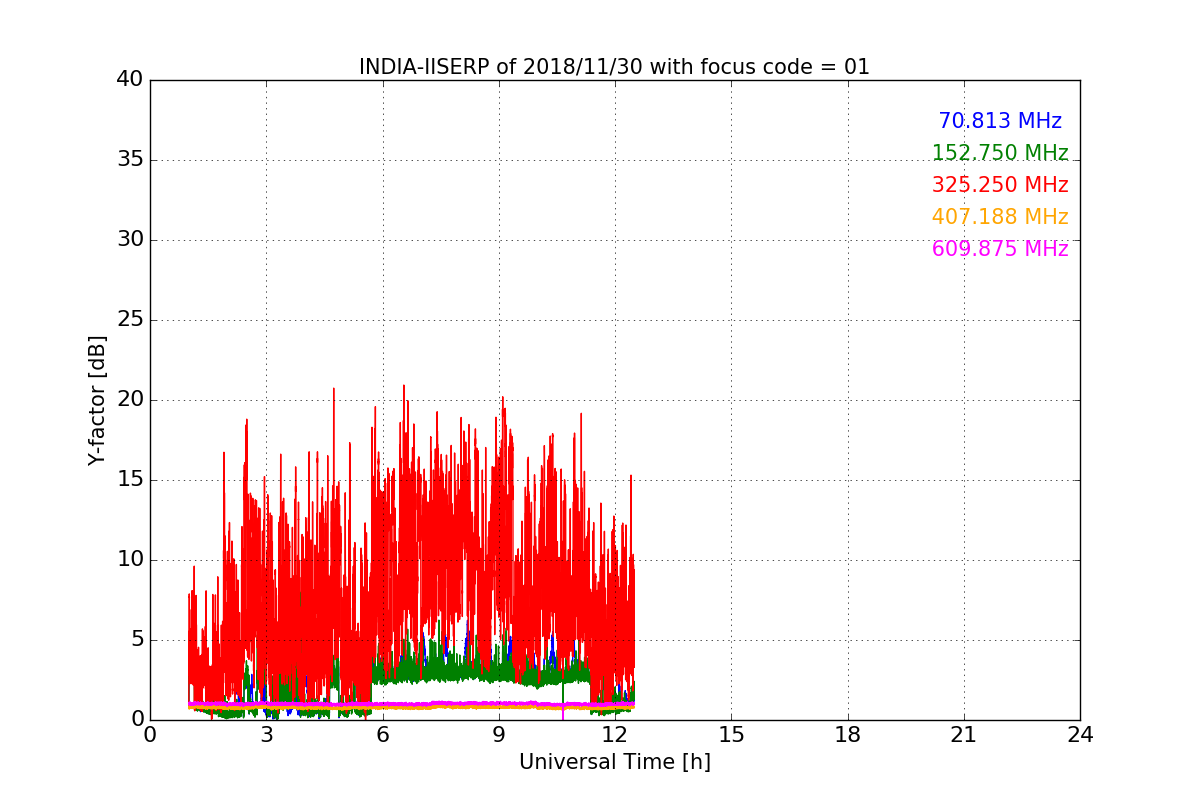Screen dimensions: 1200x800
Task: Click the x-axis tick label 18
Action: tap(848, 735)
